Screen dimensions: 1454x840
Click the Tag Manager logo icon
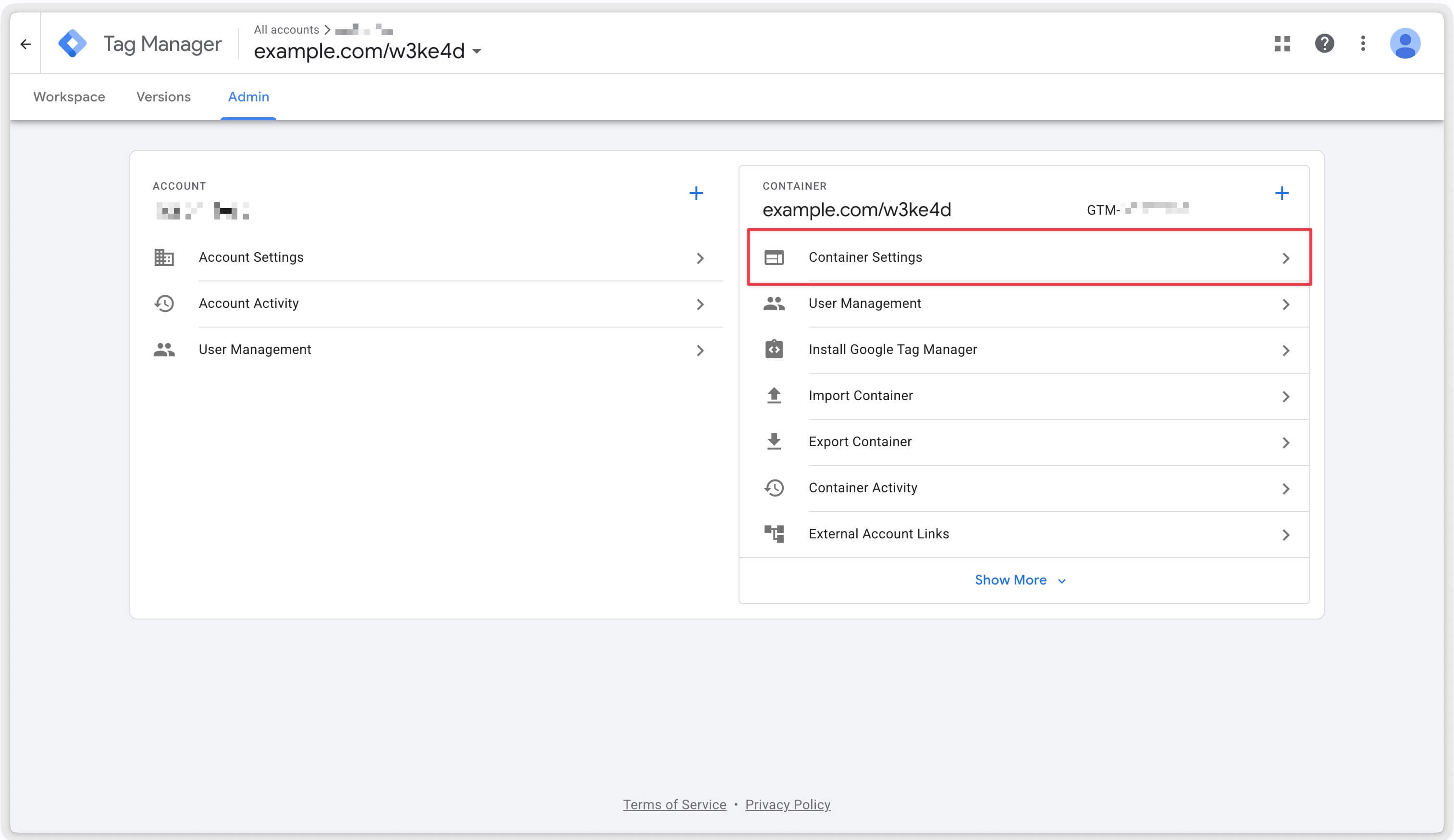tap(73, 44)
